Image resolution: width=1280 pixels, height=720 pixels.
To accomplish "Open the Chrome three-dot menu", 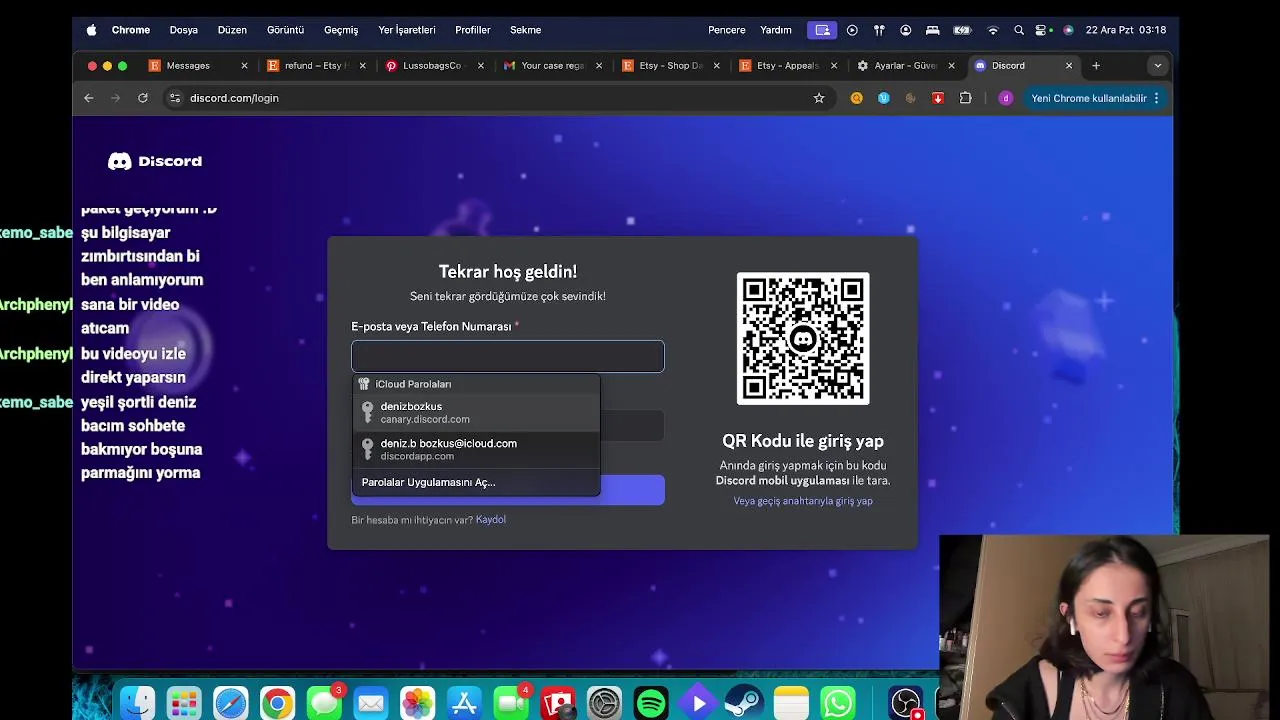I will click(x=1156, y=98).
